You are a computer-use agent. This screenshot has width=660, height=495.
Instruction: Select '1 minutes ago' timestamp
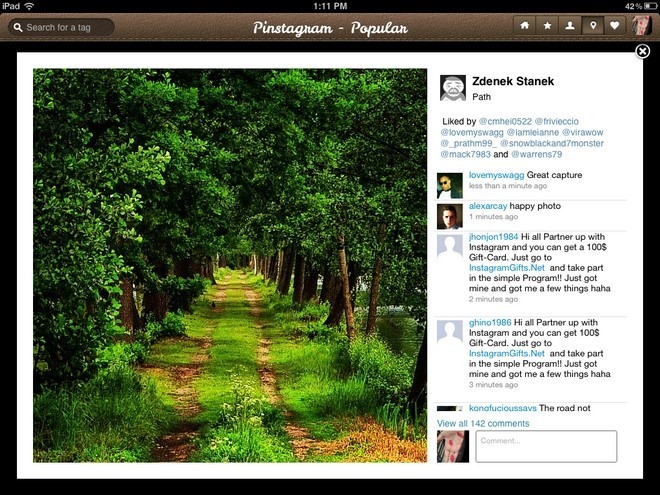coord(493,217)
